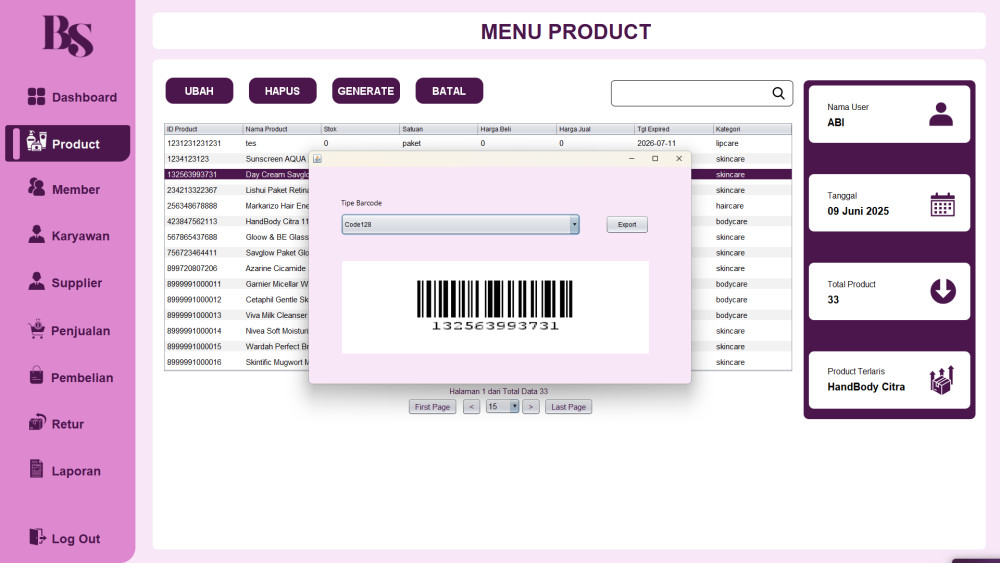Go to the Member menu

coord(76,190)
